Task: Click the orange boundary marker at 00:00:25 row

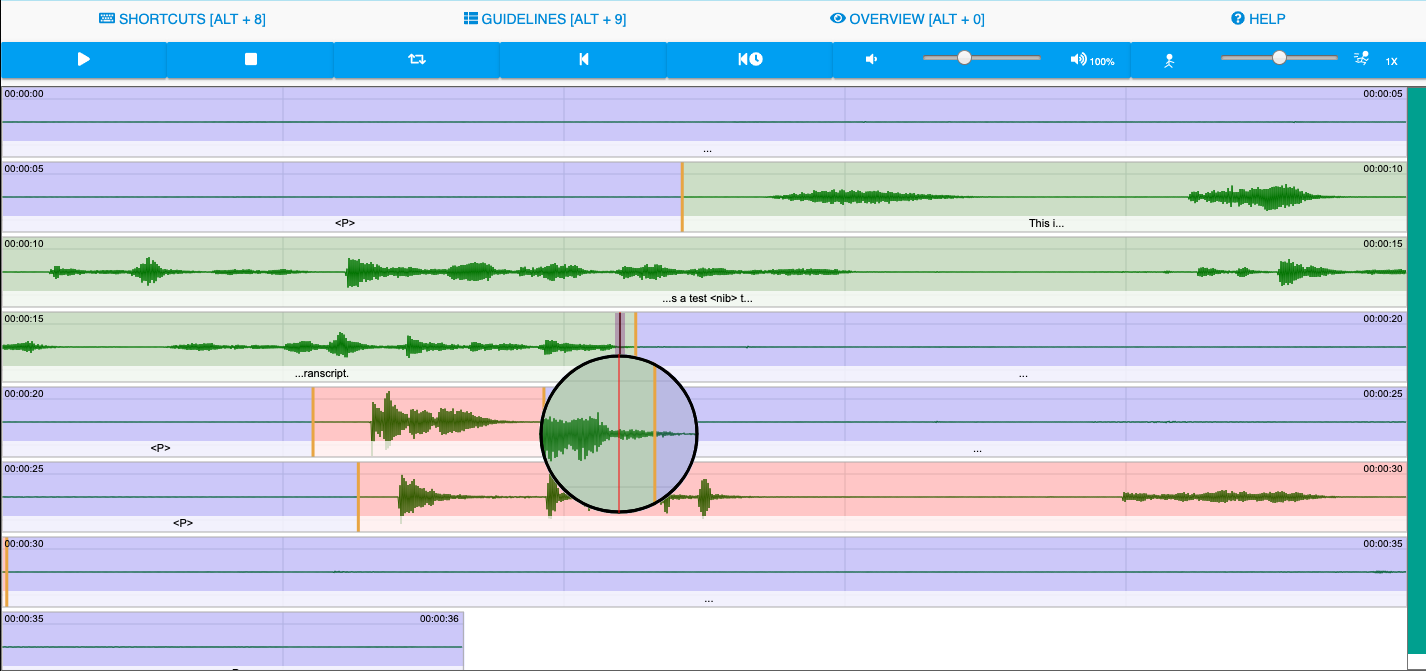Action: [x=358, y=496]
